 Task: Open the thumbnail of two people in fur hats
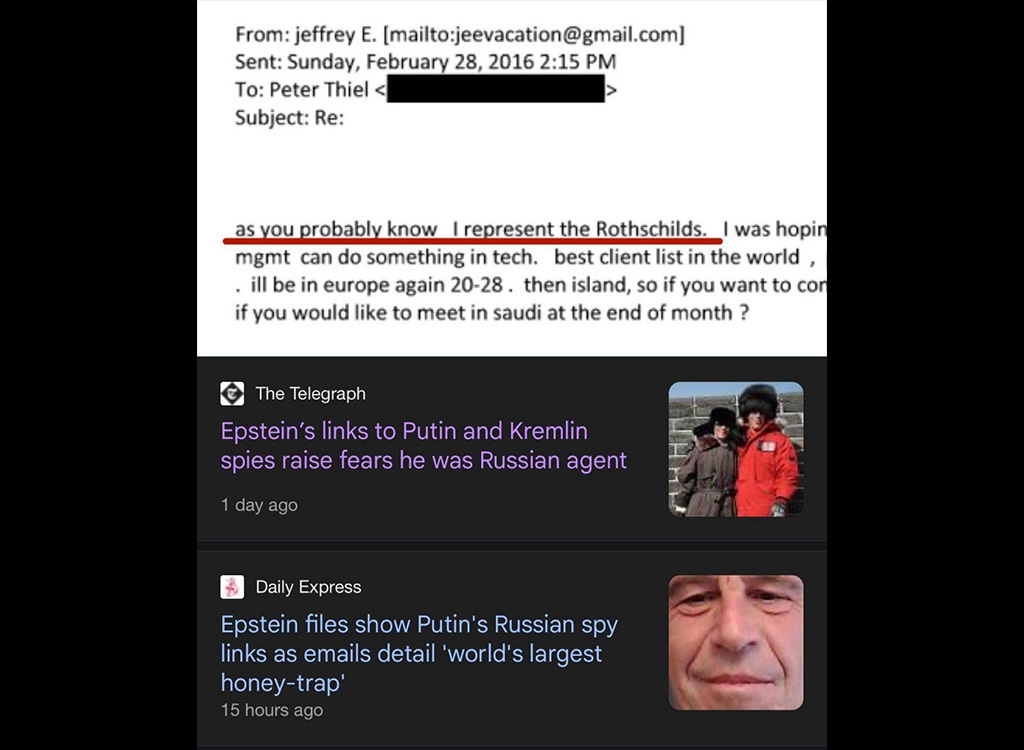click(x=736, y=449)
